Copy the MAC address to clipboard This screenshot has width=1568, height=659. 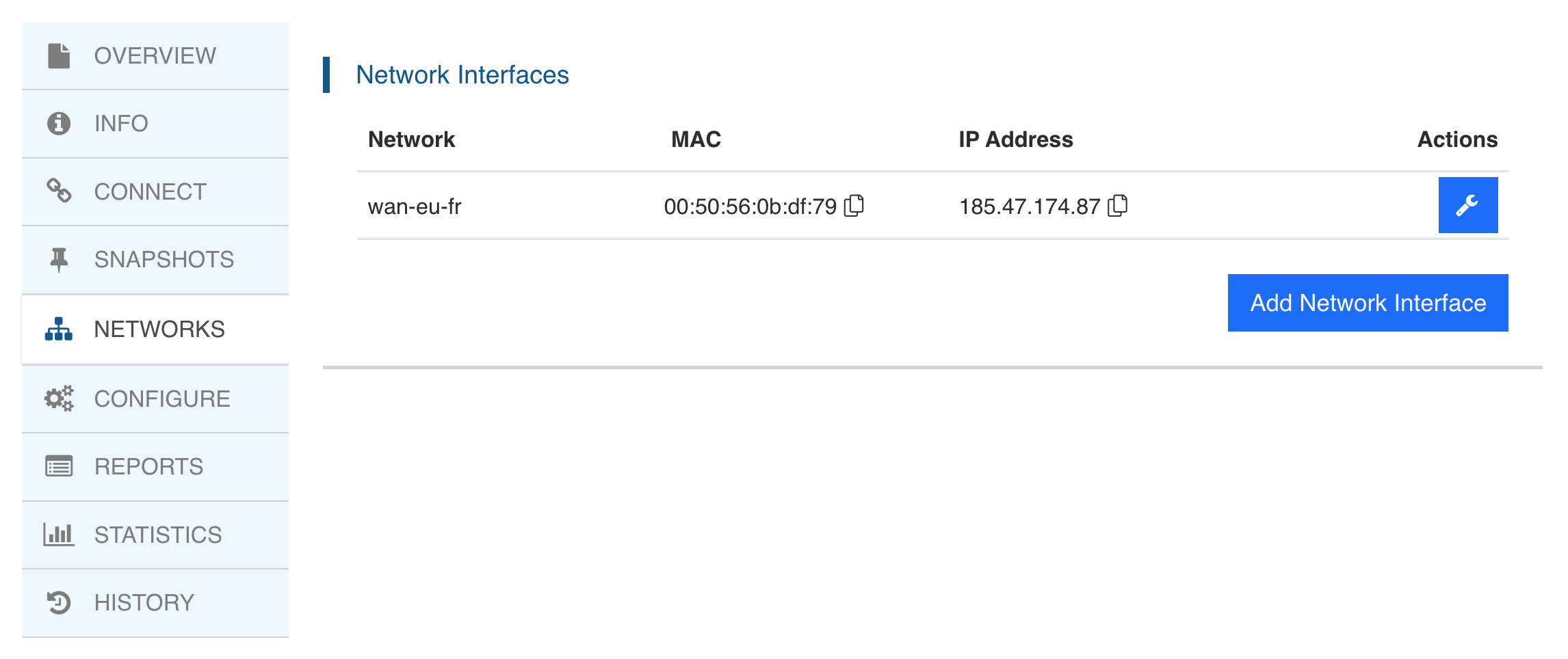(x=854, y=206)
